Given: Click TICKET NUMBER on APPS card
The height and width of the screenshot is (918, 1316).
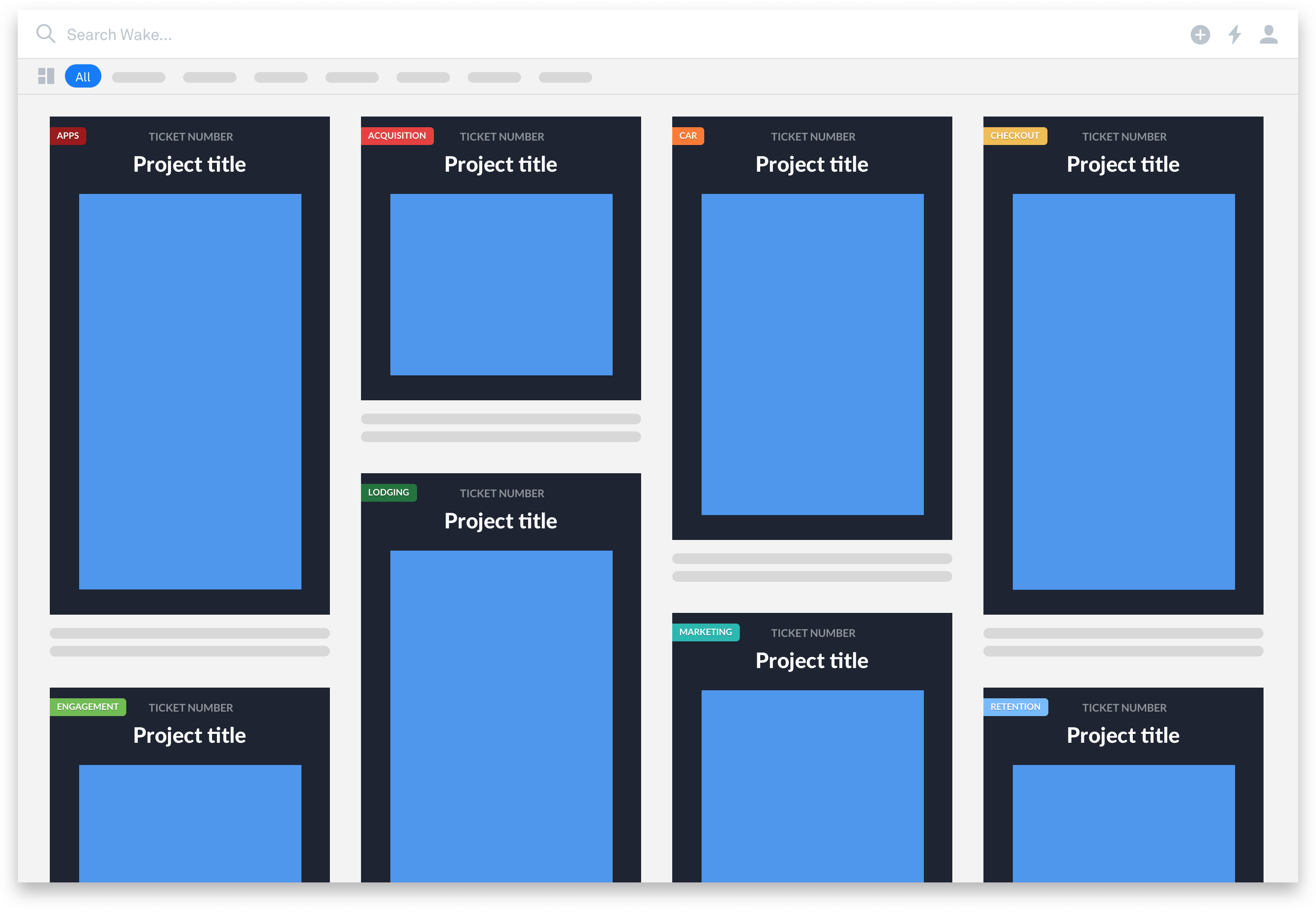Looking at the screenshot, I should [191, 137].
